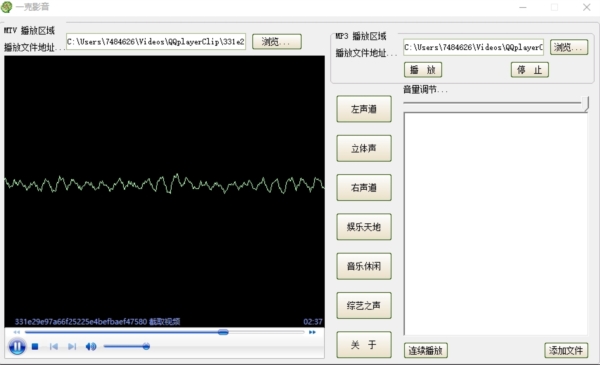The height and width of the screenshot is (365, 600).
Task: Click the MP3 播放 play button
Action: [423, 70]
